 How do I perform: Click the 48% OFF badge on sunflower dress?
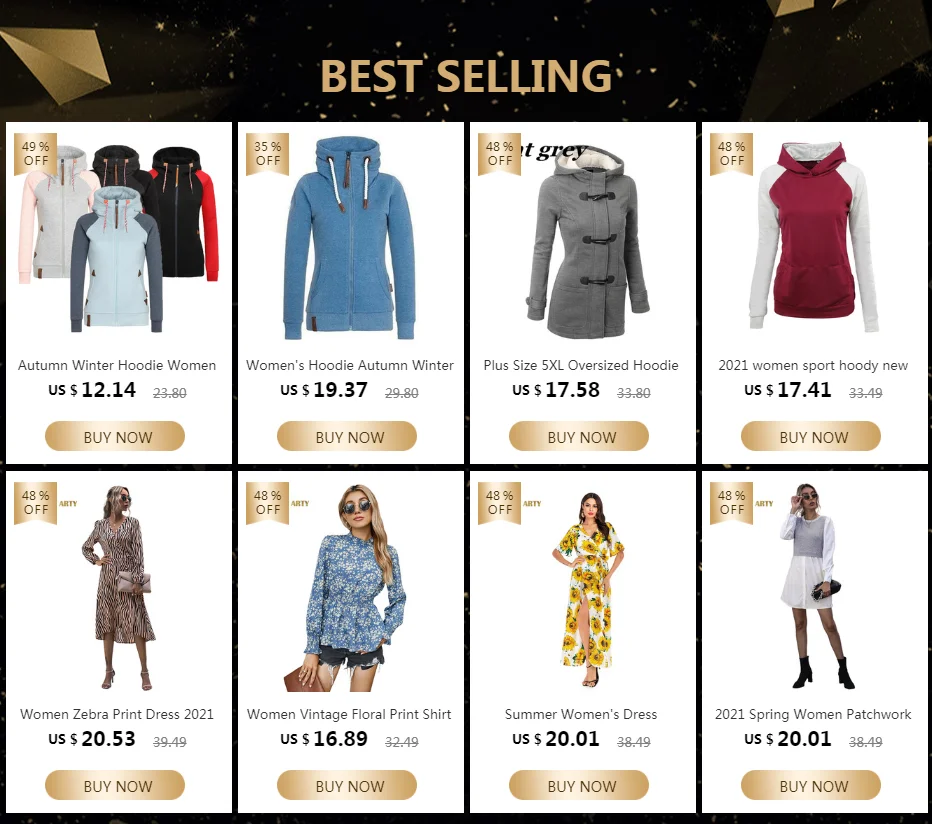point(499,503)
